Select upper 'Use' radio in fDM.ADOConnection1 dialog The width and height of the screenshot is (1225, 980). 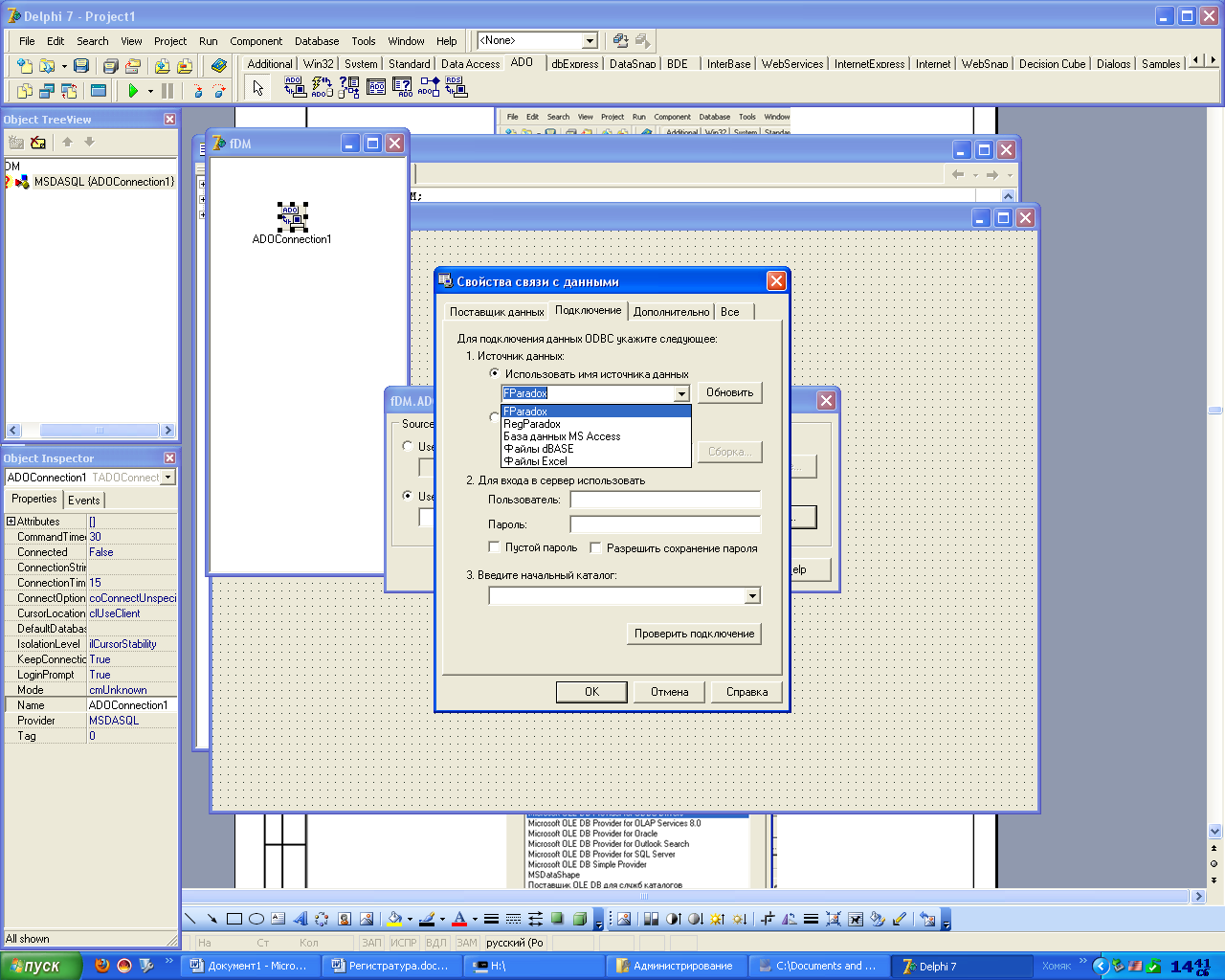pos(408,446)
